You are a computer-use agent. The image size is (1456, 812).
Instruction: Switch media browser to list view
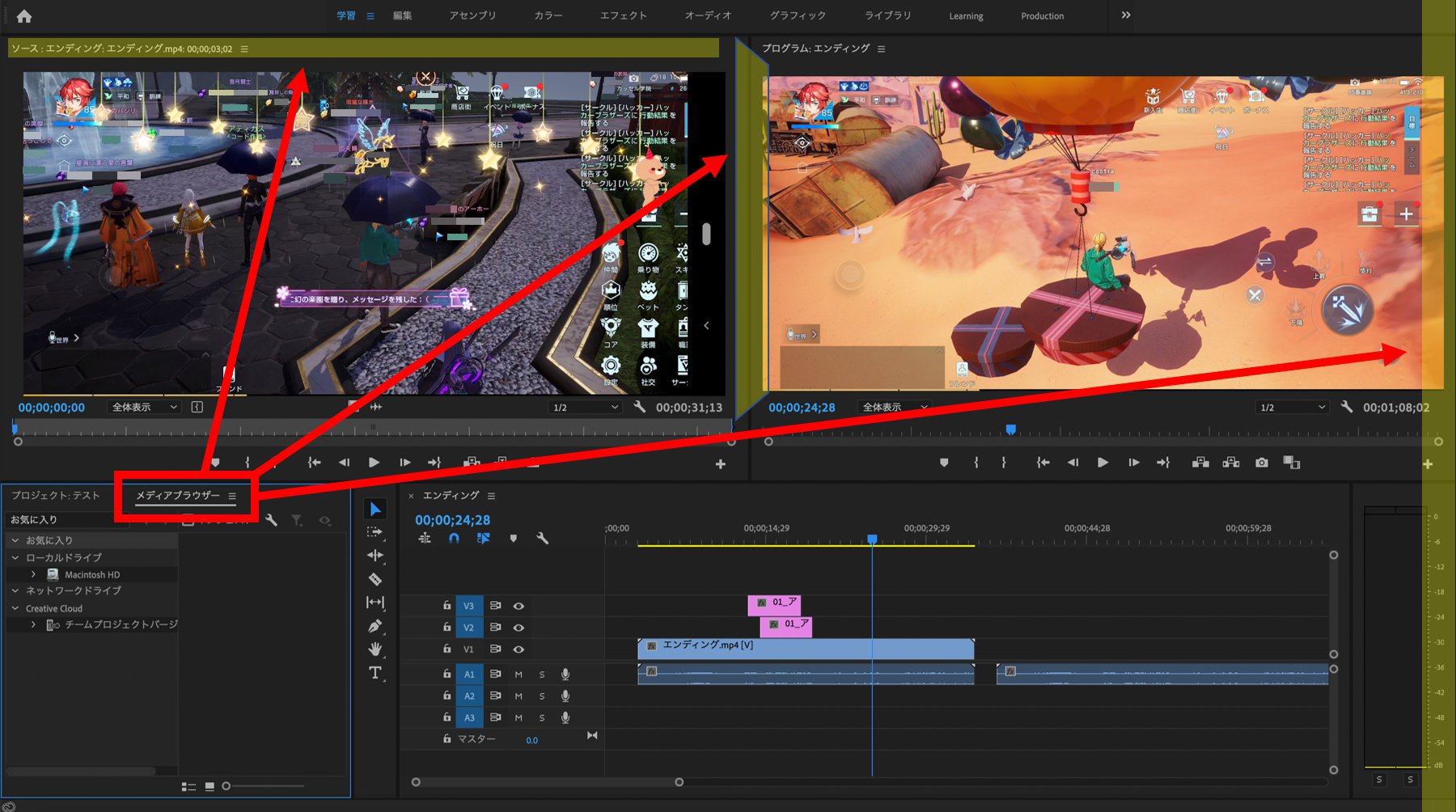click(188, 786)
